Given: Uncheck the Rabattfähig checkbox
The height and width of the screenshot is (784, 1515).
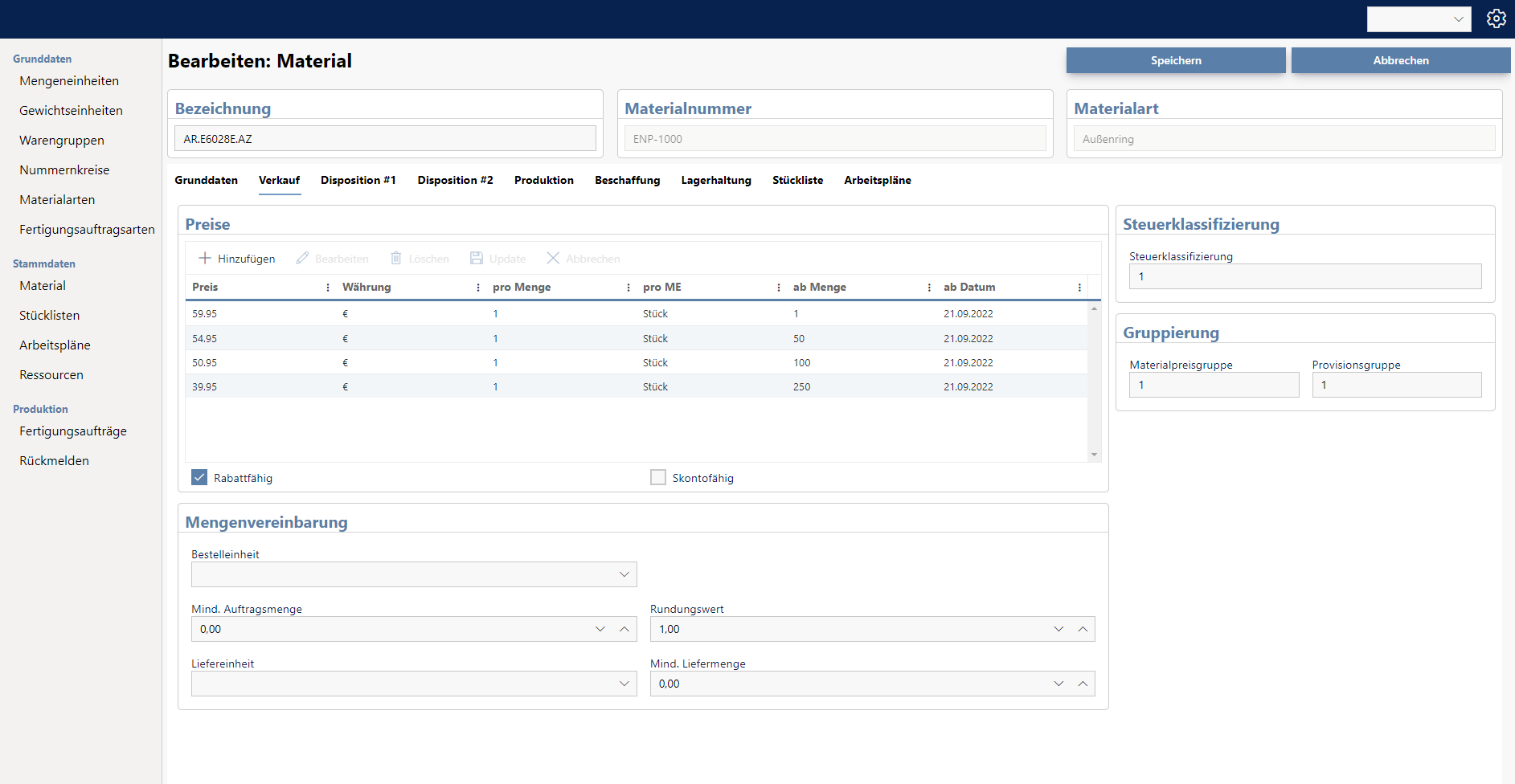Looking at the screenshot, I should (199, 477).
